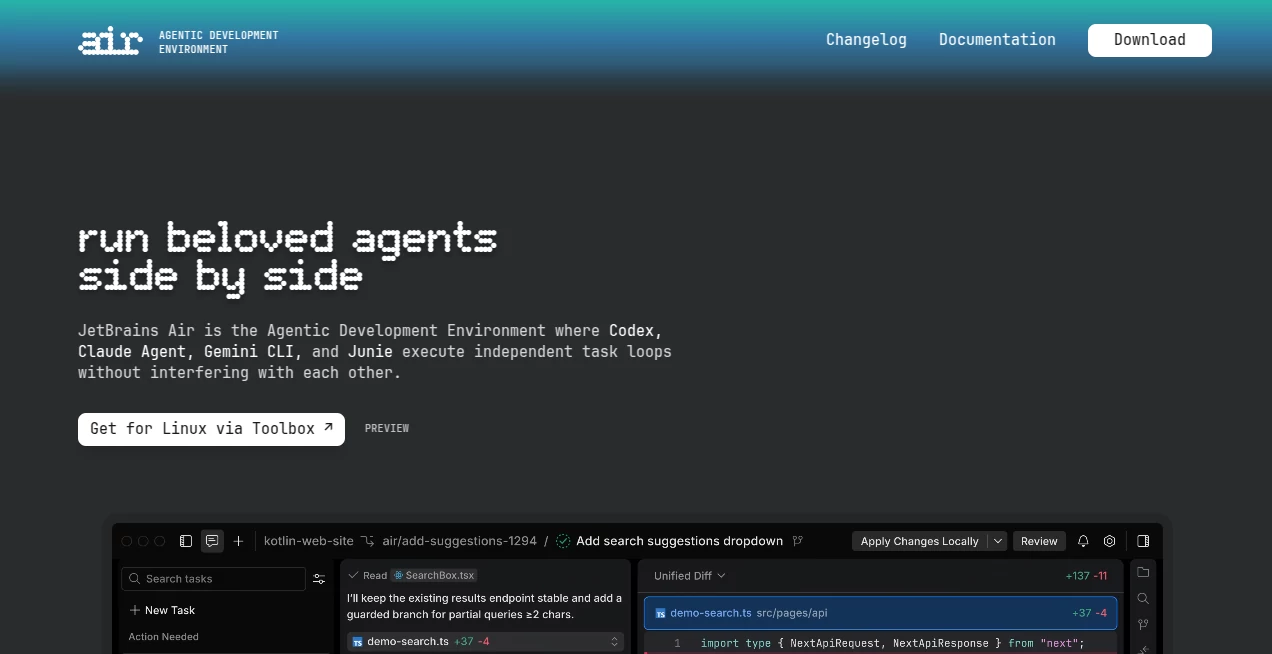Click code line 1 import statement
This screenshot has width=1272, height=654.
pos(892,643)
